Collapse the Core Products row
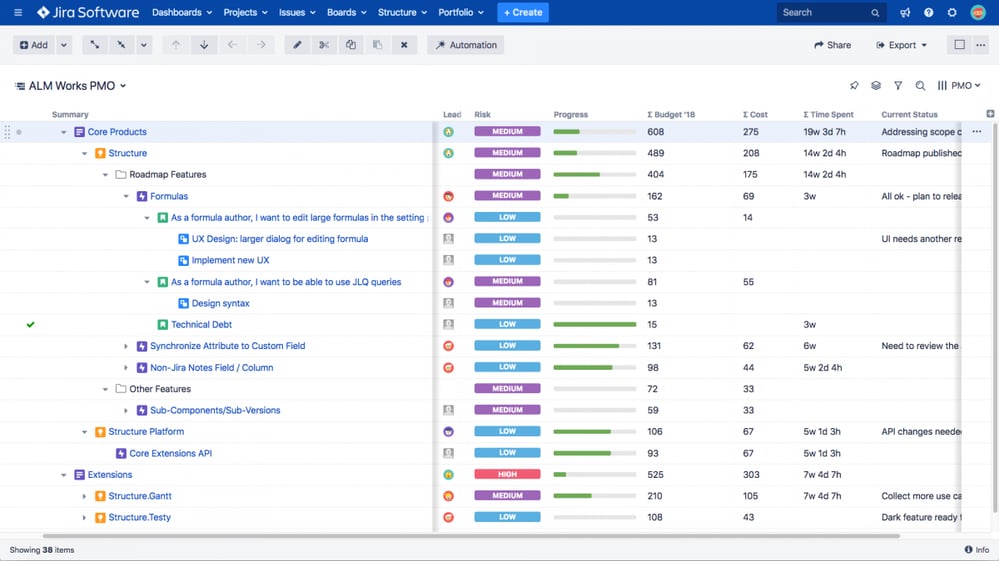This screenshot has width=999, height=561. point(64,132)
